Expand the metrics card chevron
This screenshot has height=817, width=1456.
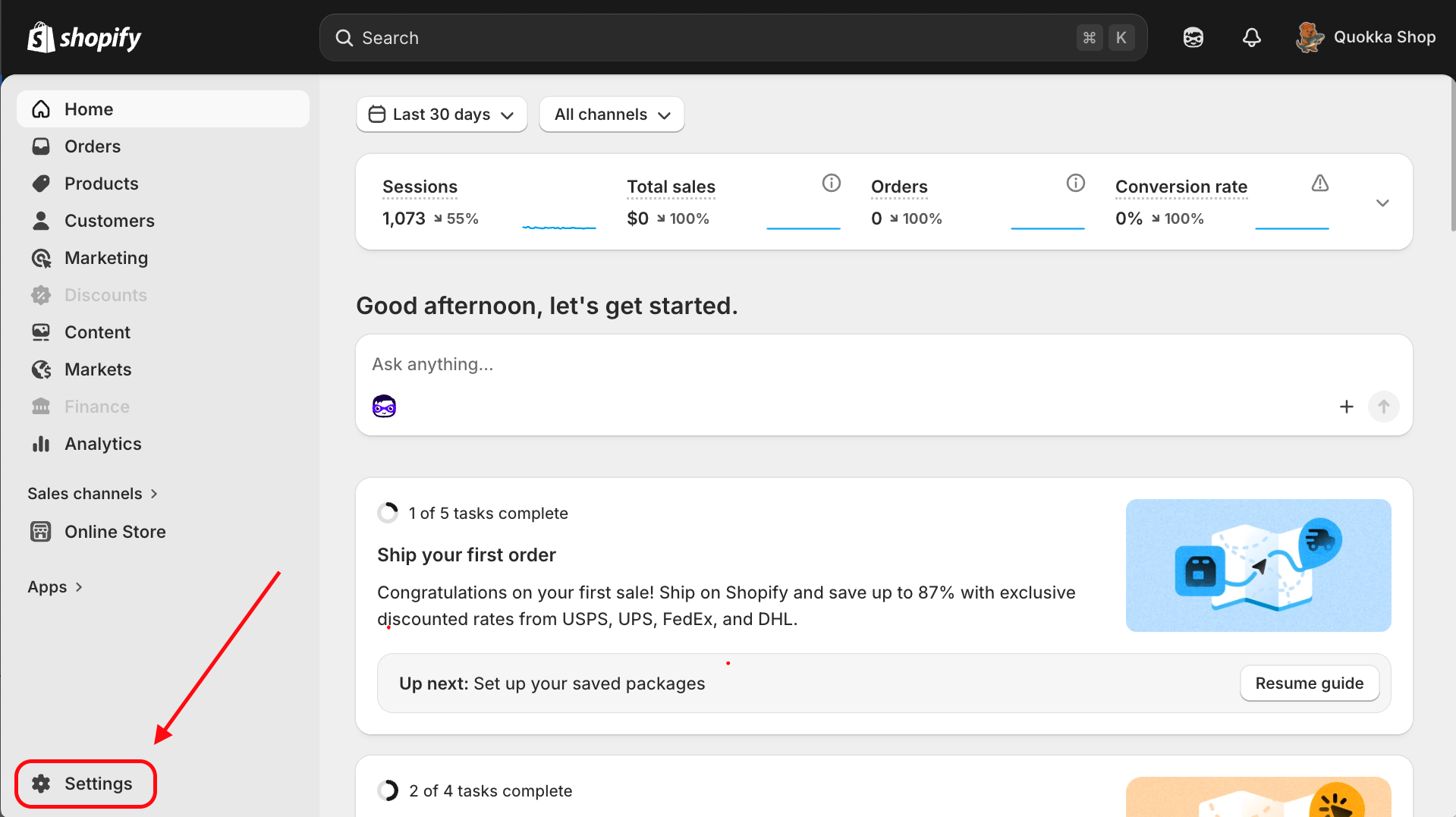[1382, 203]
